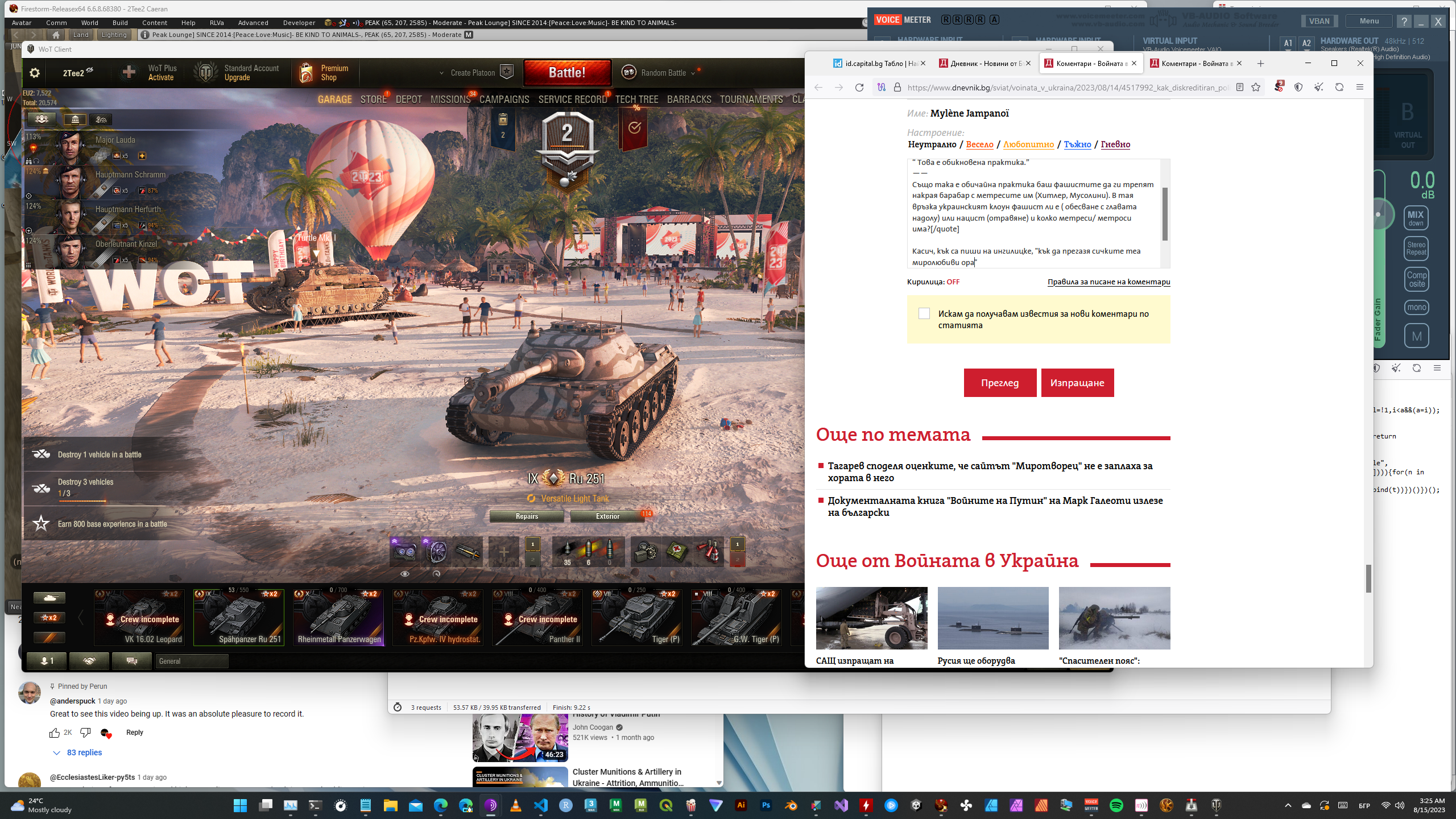Screen dimensions: 1456x819
Task: Open the WoT handshake contacts icon
Action: [x=89, y=661]
